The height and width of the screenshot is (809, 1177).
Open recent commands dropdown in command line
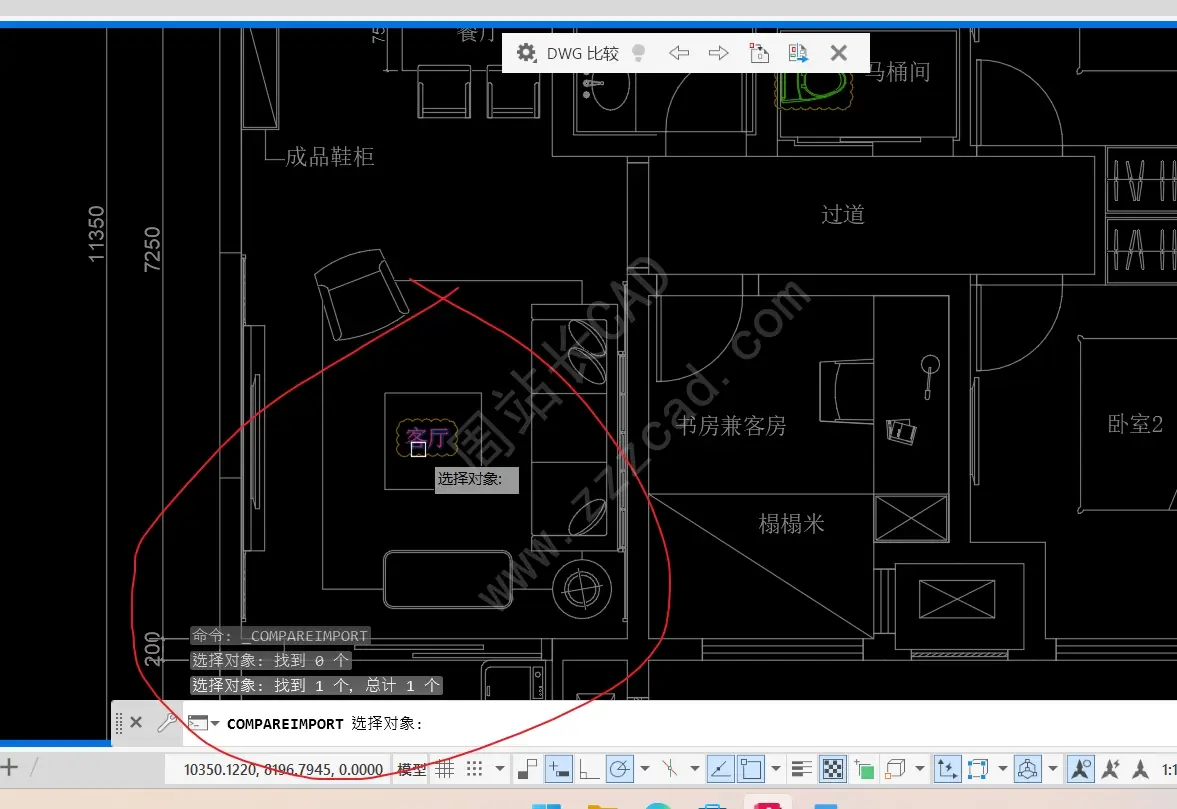(x=215, y=723)
